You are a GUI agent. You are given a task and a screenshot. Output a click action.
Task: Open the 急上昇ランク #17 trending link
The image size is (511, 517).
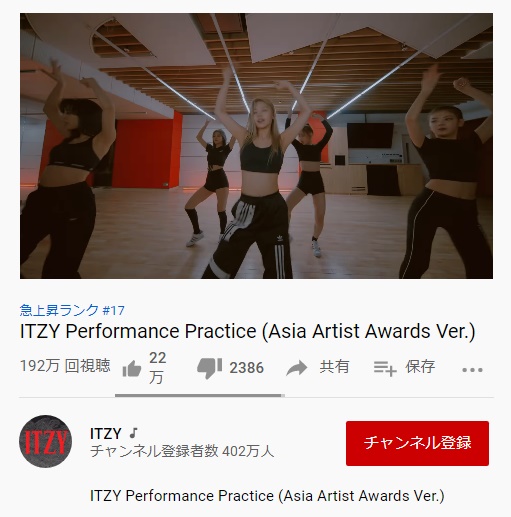click(x=72, y=310)
